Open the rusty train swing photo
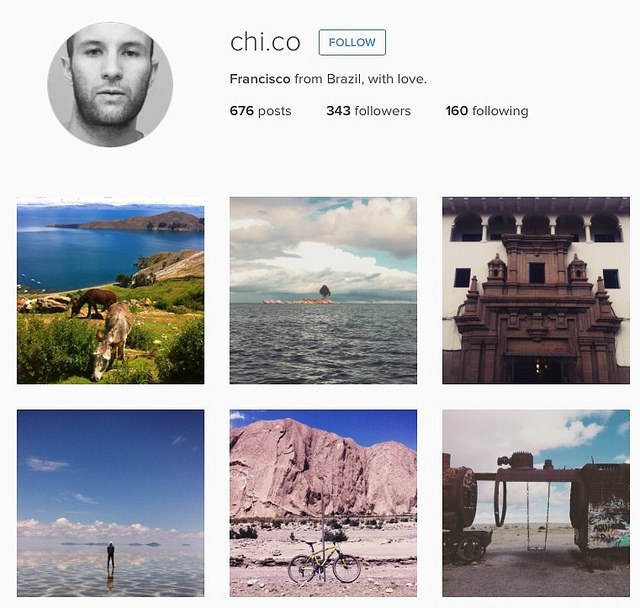 coord(536,503)
